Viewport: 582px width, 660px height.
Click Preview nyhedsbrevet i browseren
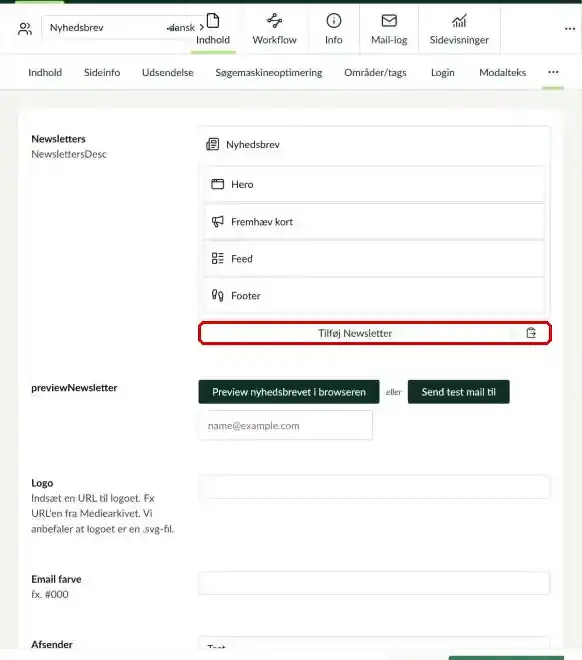(289, 392)
